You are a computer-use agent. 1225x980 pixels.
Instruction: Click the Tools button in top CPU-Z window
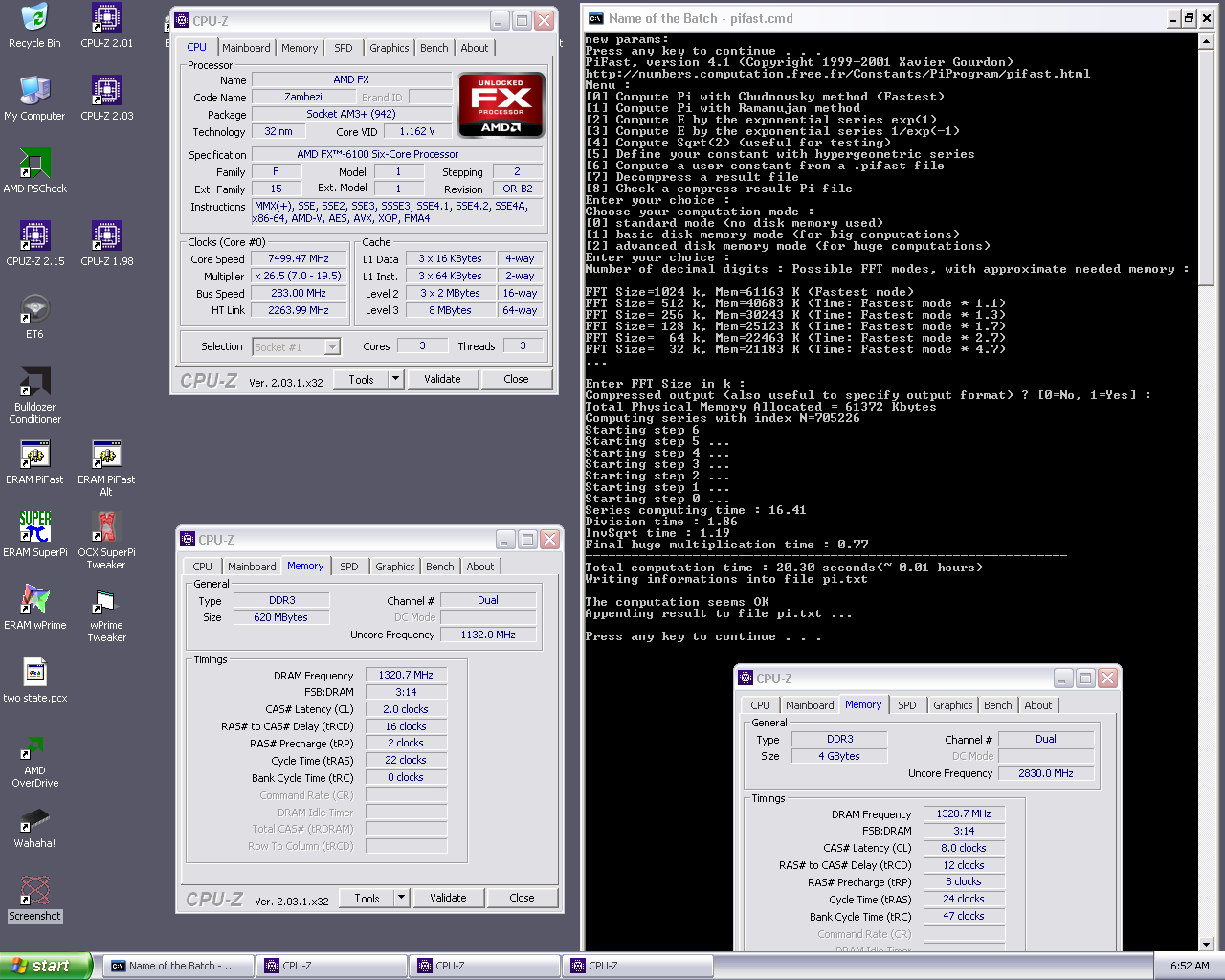(361, 379)
